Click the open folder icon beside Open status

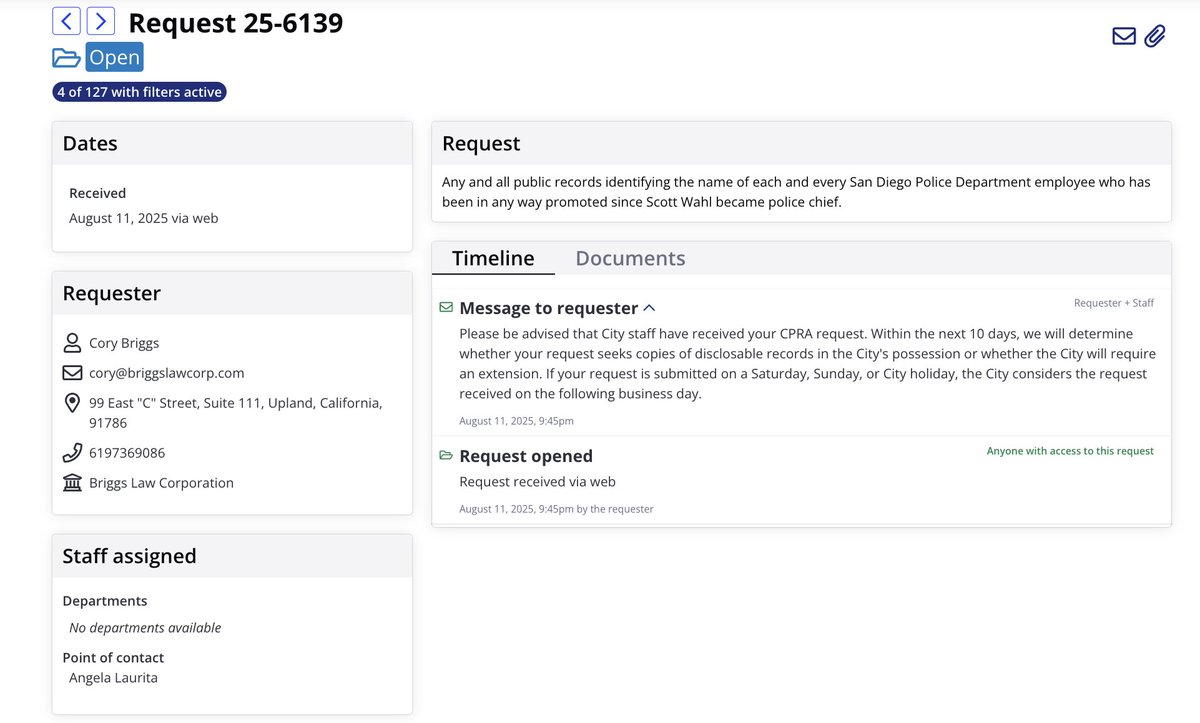click(x=64, y=57)
